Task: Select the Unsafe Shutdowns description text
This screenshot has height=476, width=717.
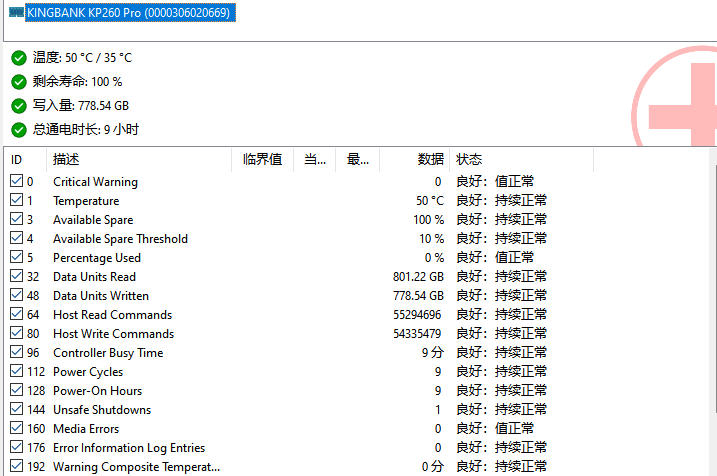Action: [x=102, y=410]
